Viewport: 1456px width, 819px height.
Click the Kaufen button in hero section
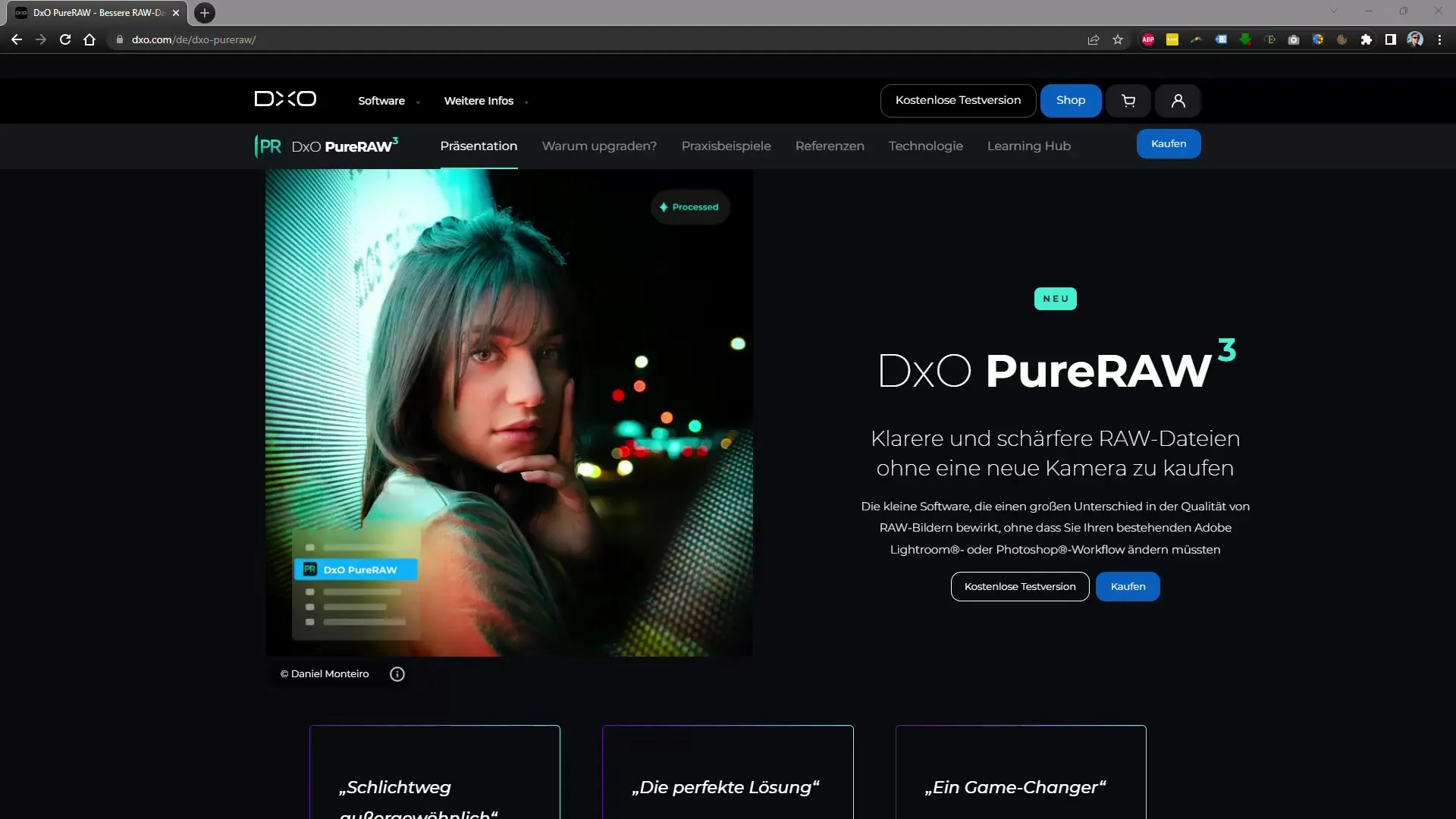pos(1128,586)
